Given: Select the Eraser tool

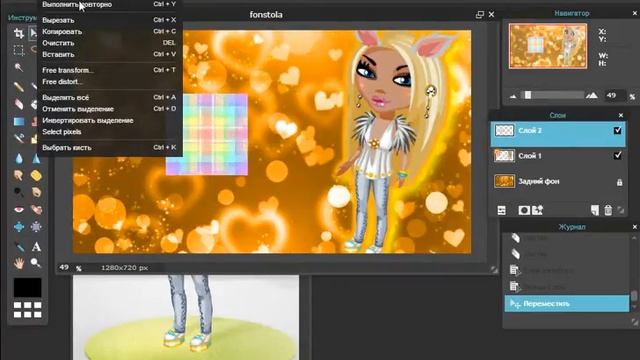Looking at the screenshot, I should (19, 104).
